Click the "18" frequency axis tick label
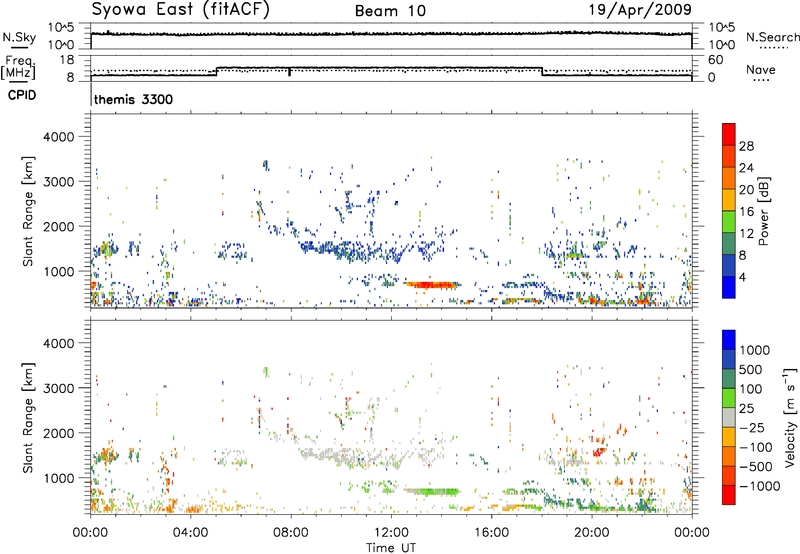 click(x=67, y=60)
